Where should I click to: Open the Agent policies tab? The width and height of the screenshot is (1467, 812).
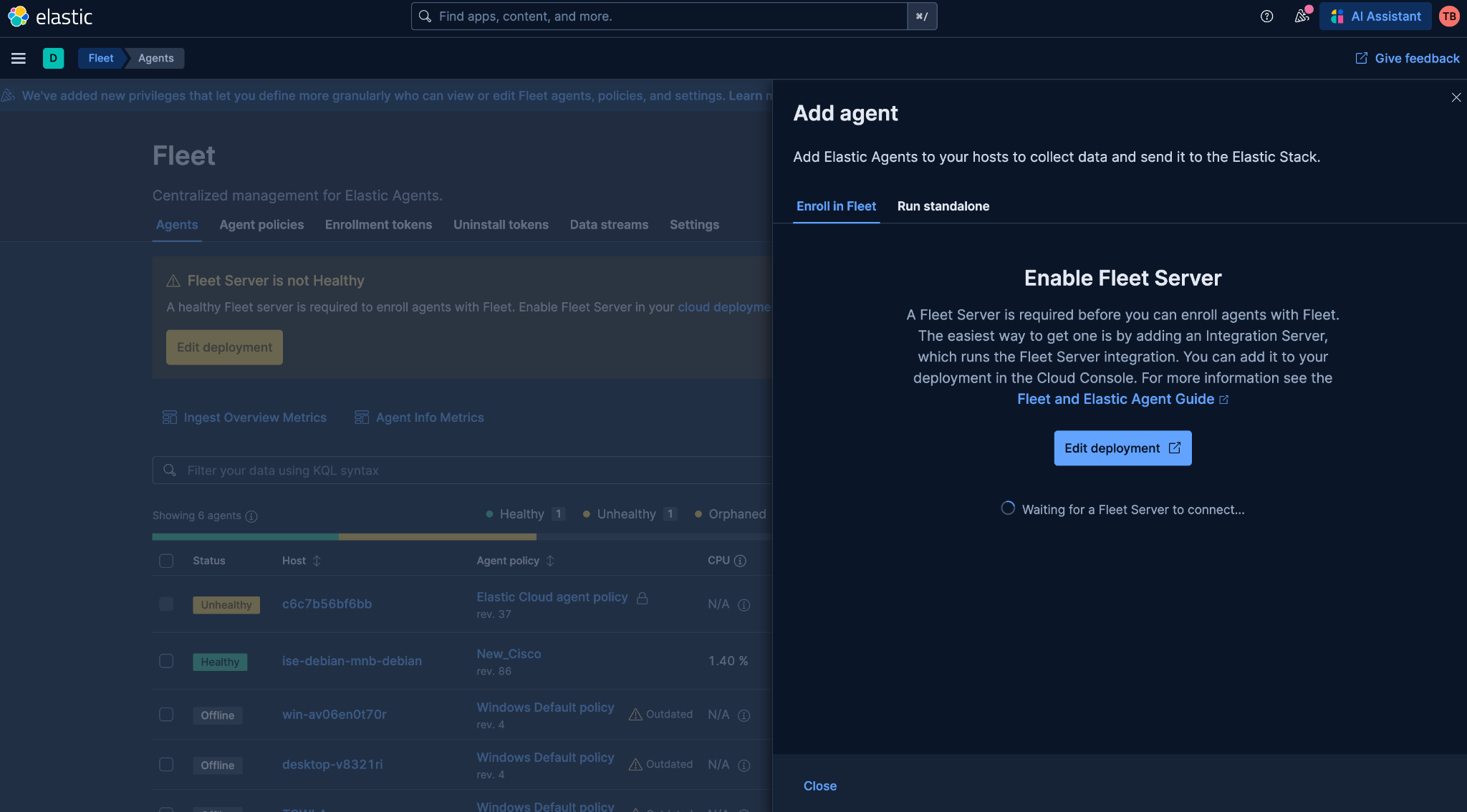point(261,225)
